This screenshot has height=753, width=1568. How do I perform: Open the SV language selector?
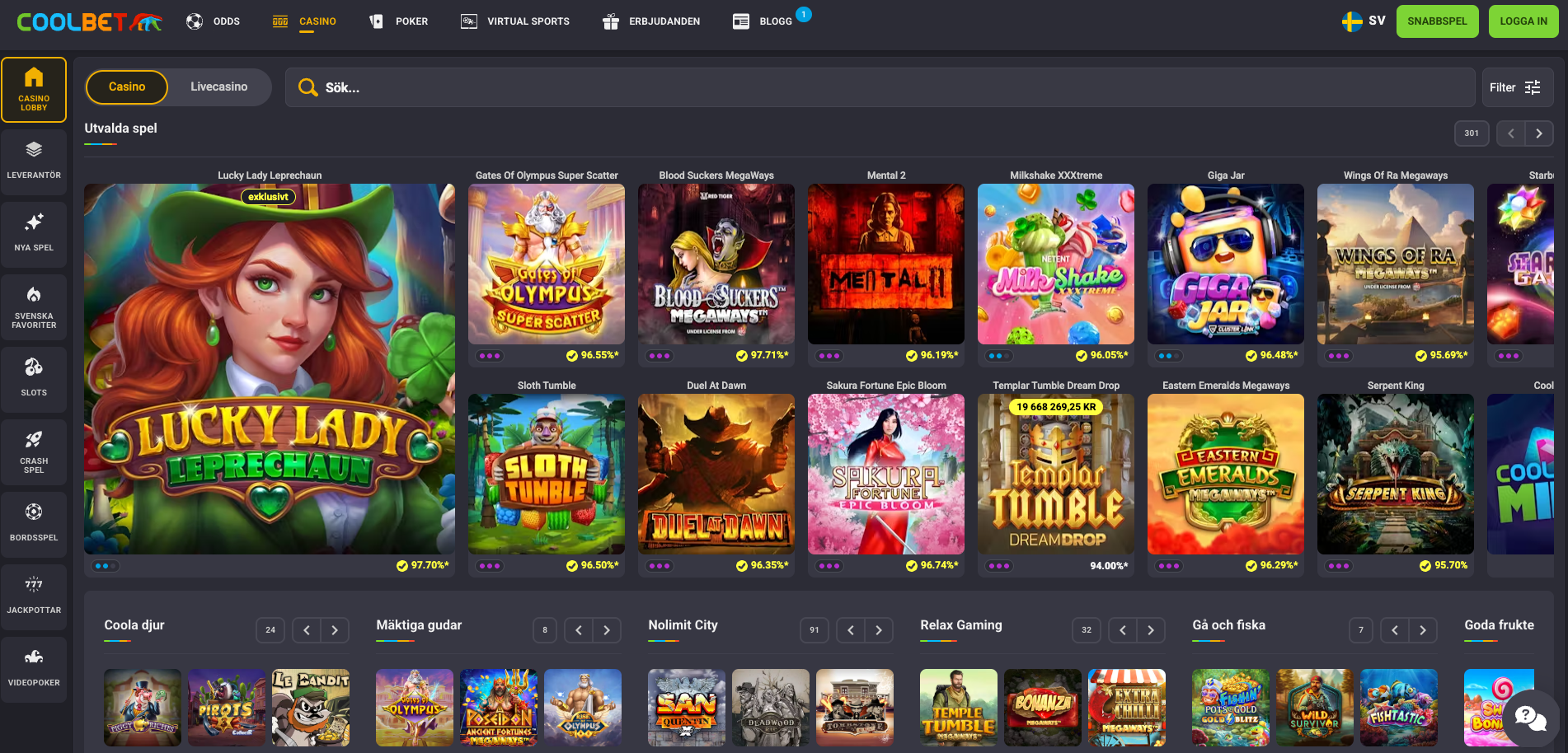tap(1364, 21)
